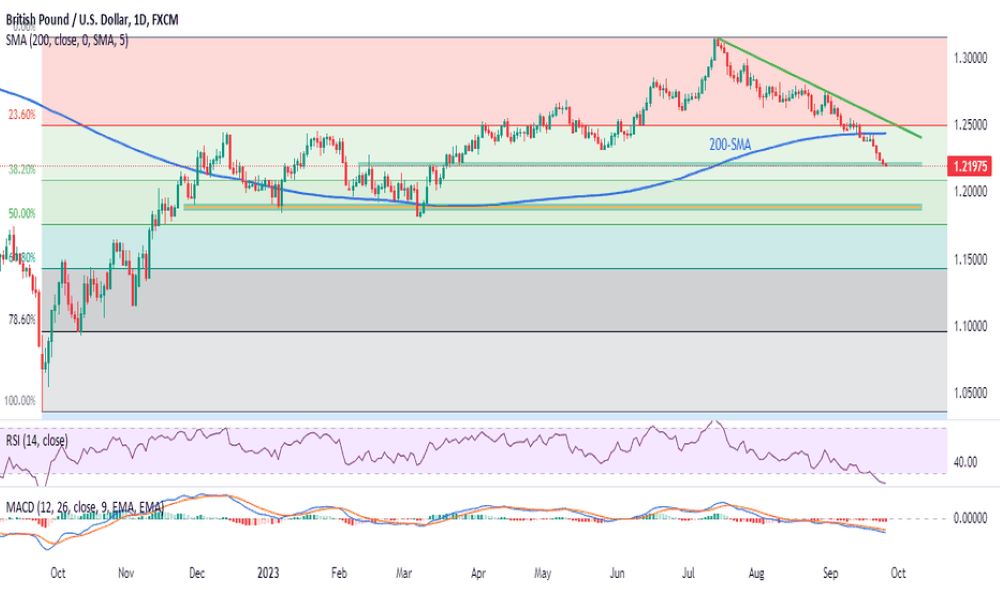Click the Jul time axis label

tap(688, 573)
